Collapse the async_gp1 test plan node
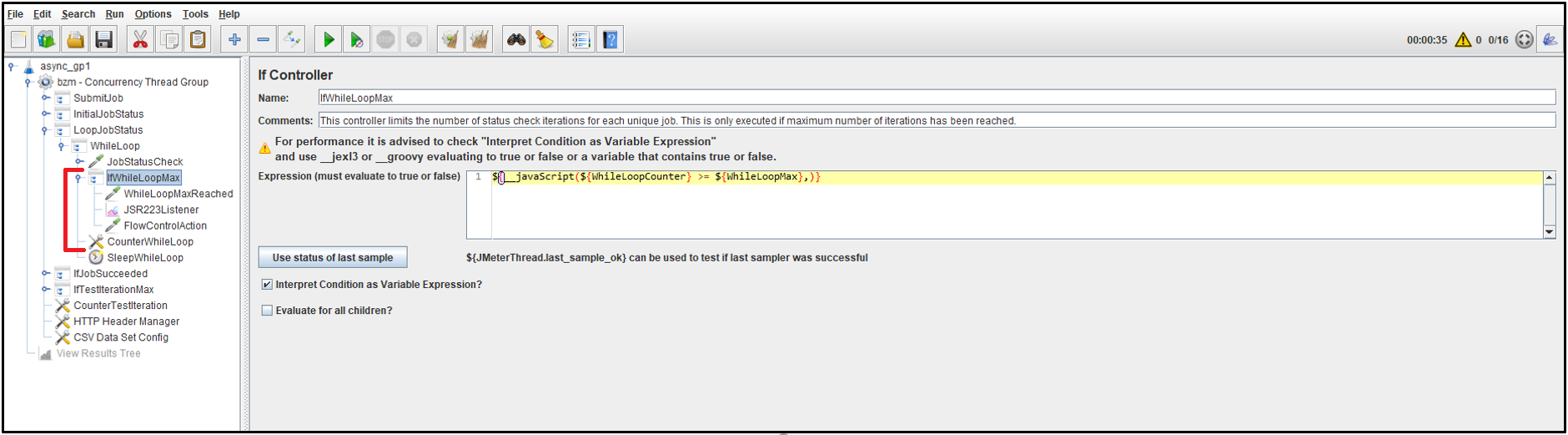 click(11, 66)
